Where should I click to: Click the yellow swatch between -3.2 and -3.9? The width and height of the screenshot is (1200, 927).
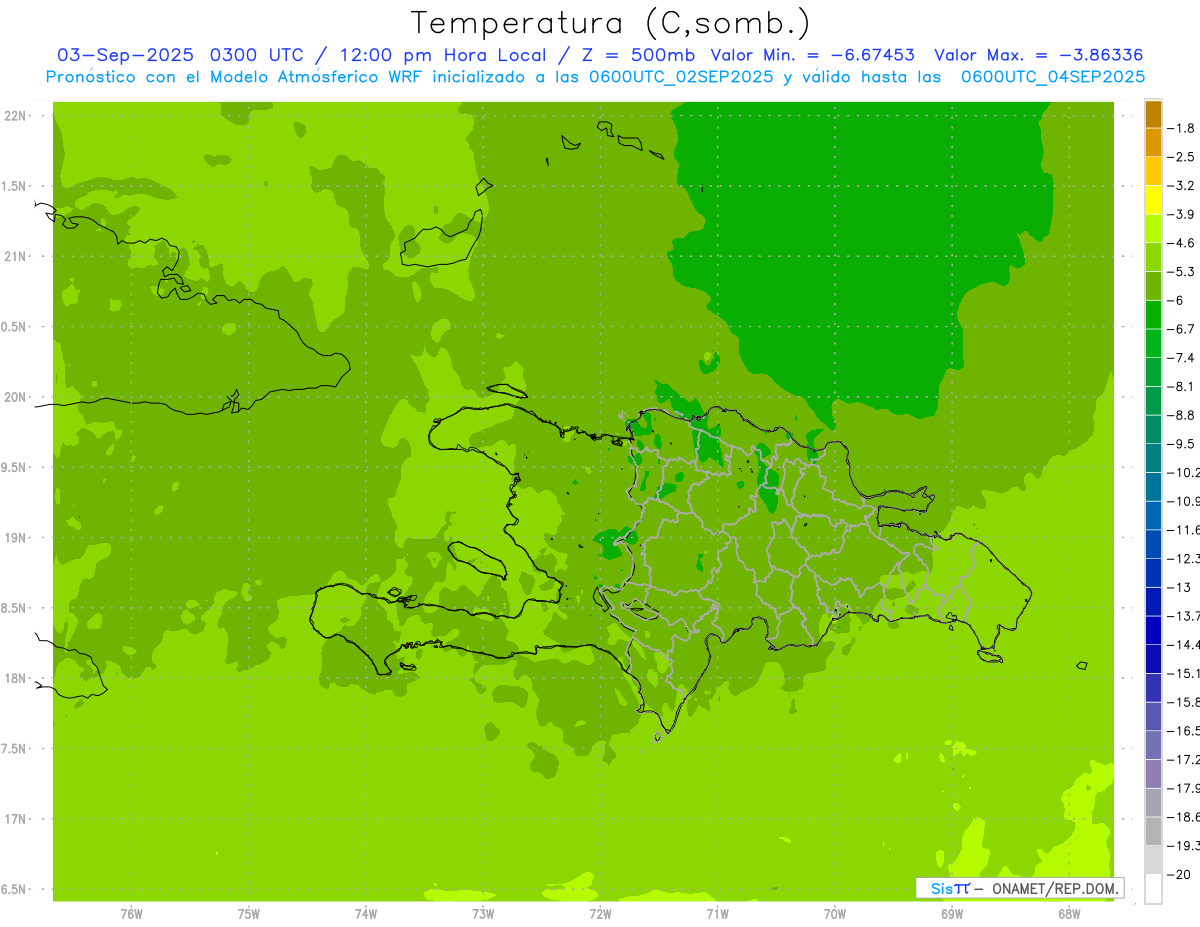click(1153, 200)
